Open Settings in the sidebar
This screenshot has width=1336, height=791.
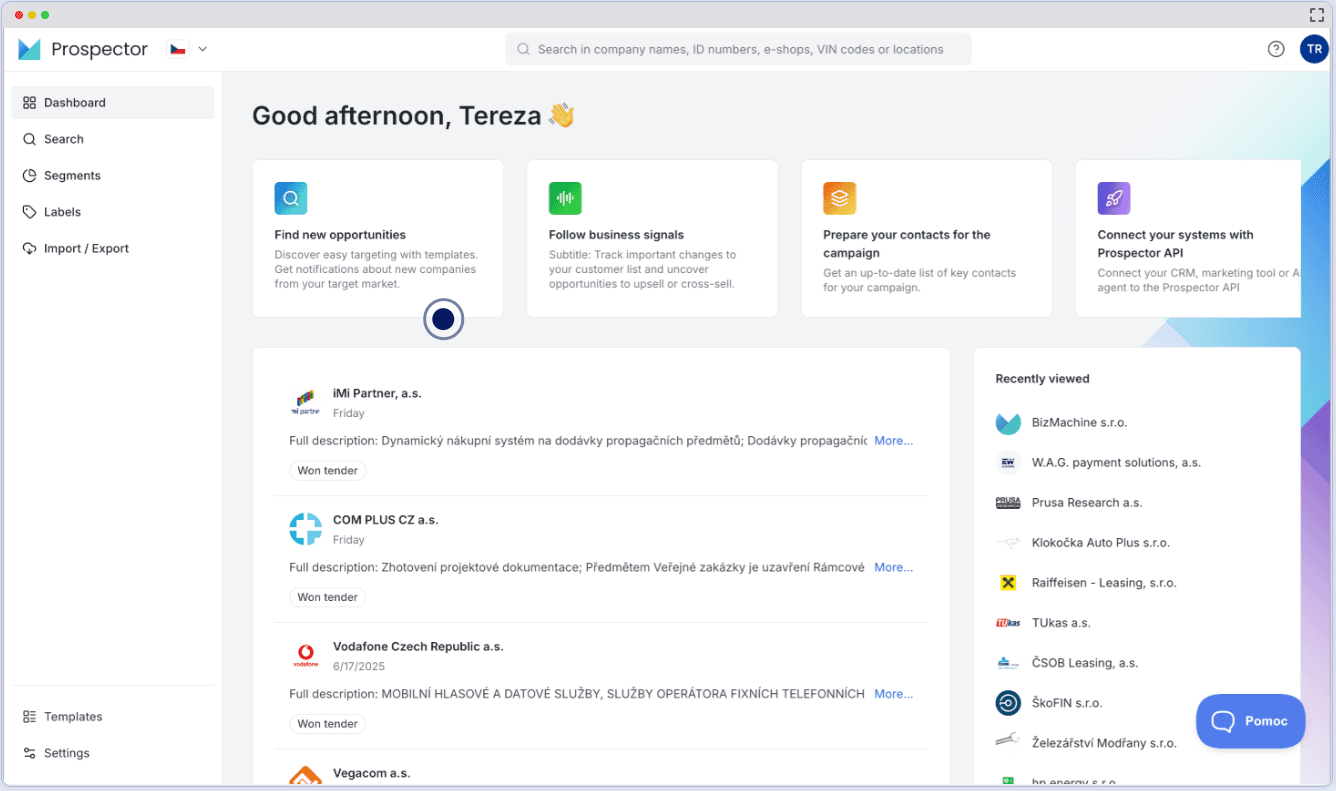click(x=66, y=753)
